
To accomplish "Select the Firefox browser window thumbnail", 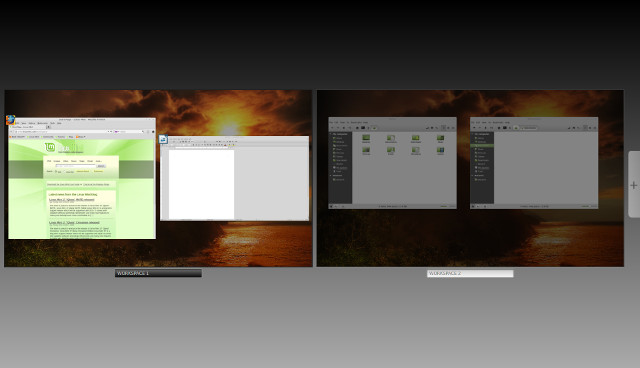I will [x=82, y=178].
